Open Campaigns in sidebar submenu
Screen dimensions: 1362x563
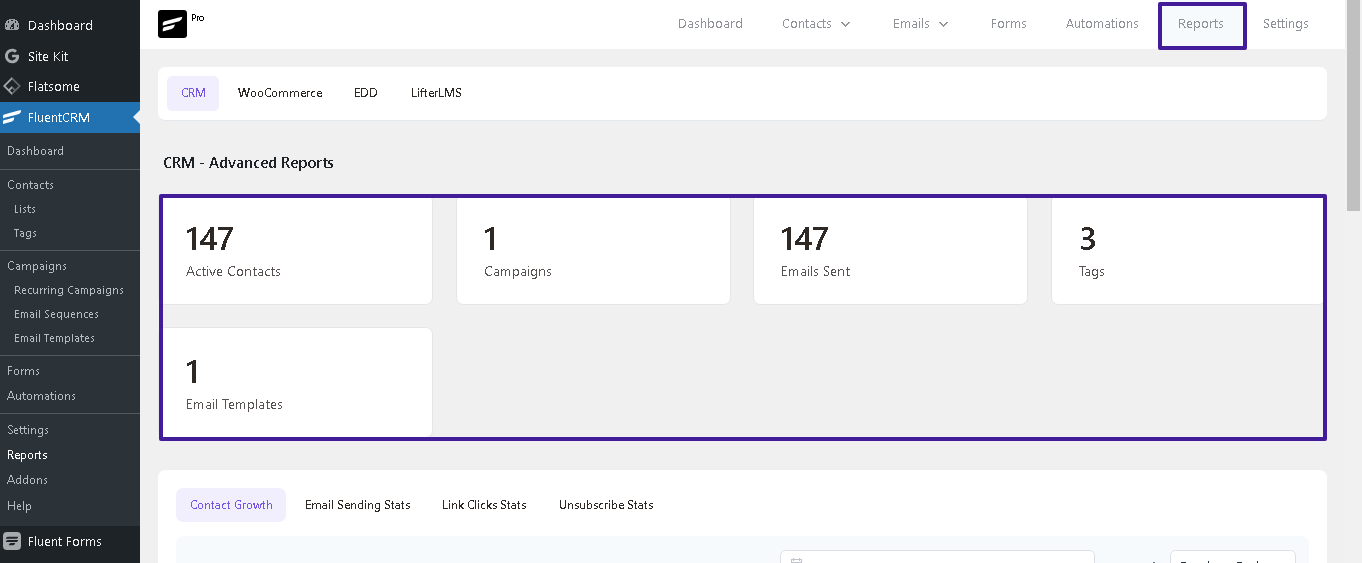(x=37, y=266)
